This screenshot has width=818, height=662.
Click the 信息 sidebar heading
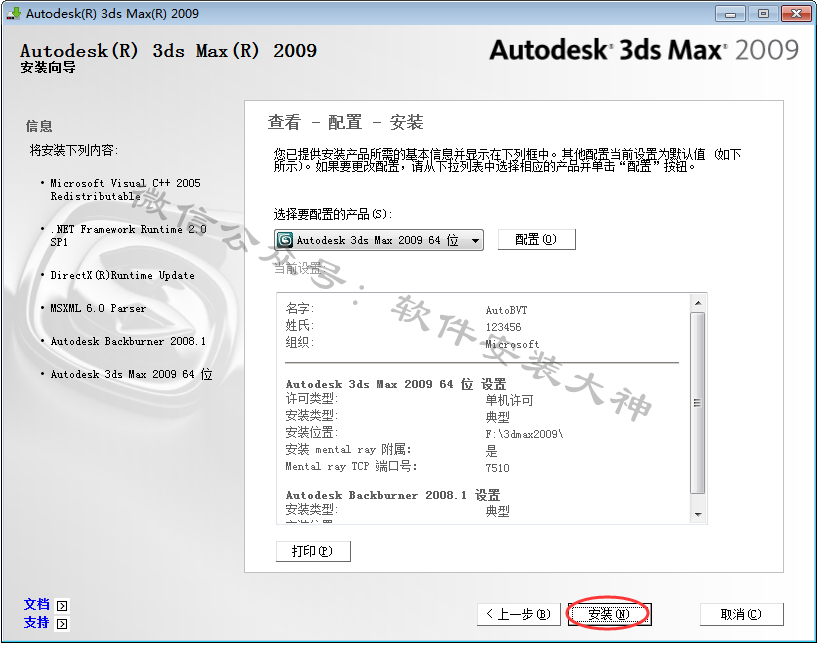tap(39, 126)
